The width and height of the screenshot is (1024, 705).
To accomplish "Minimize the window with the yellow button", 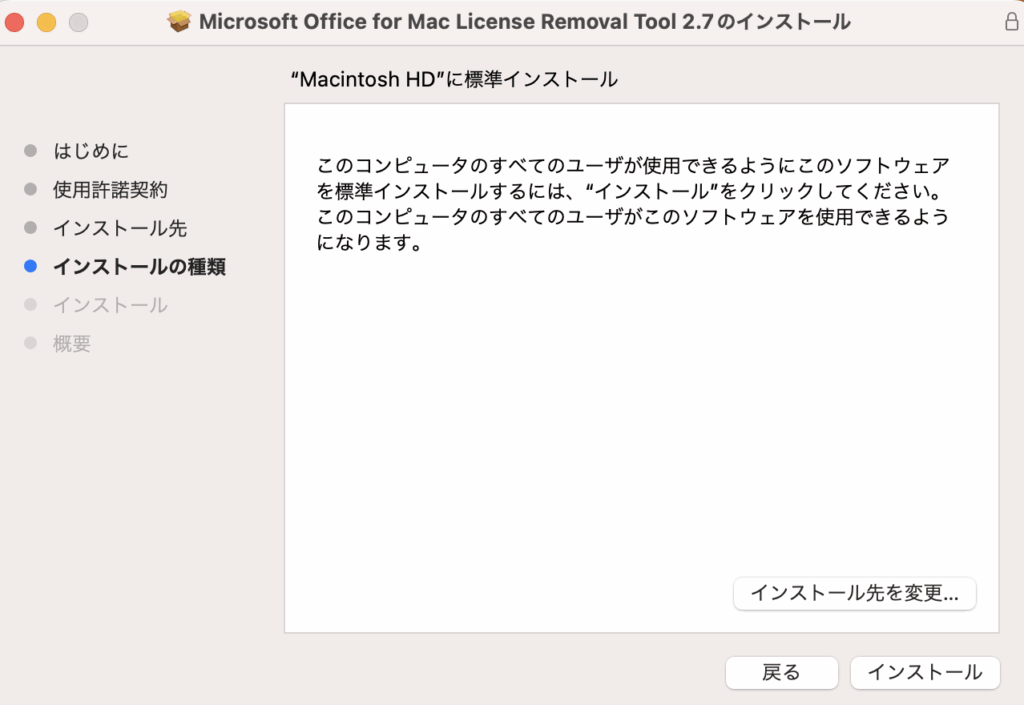I will click(x=46, y=21).
